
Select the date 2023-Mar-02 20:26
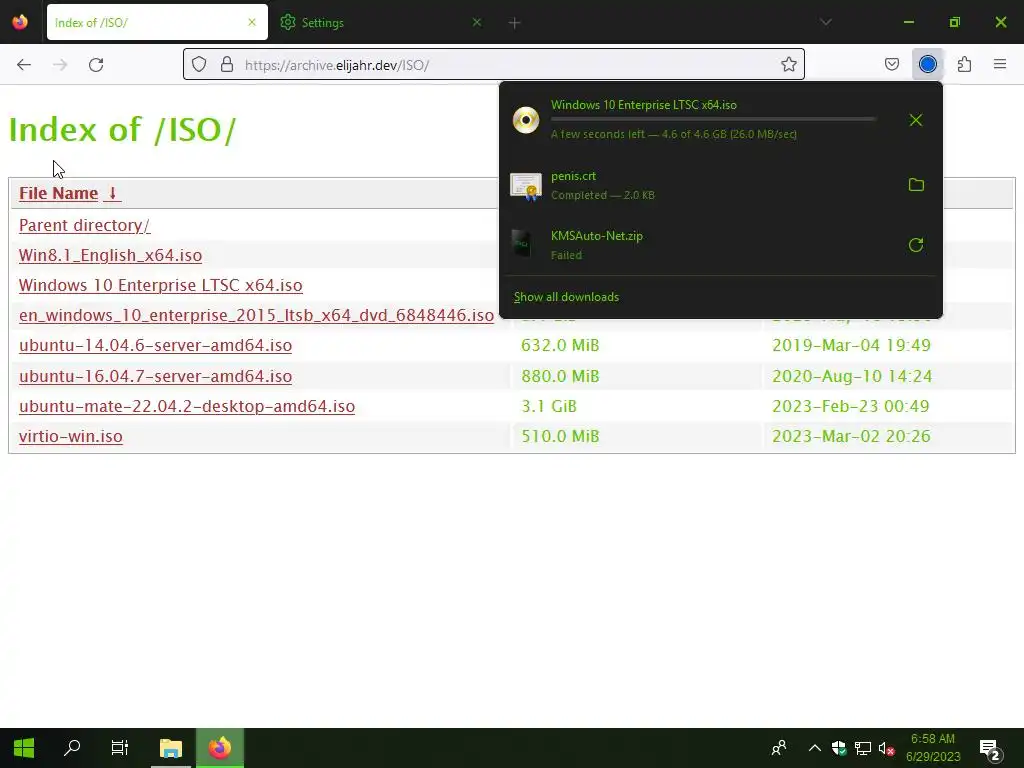coord(851,436)
